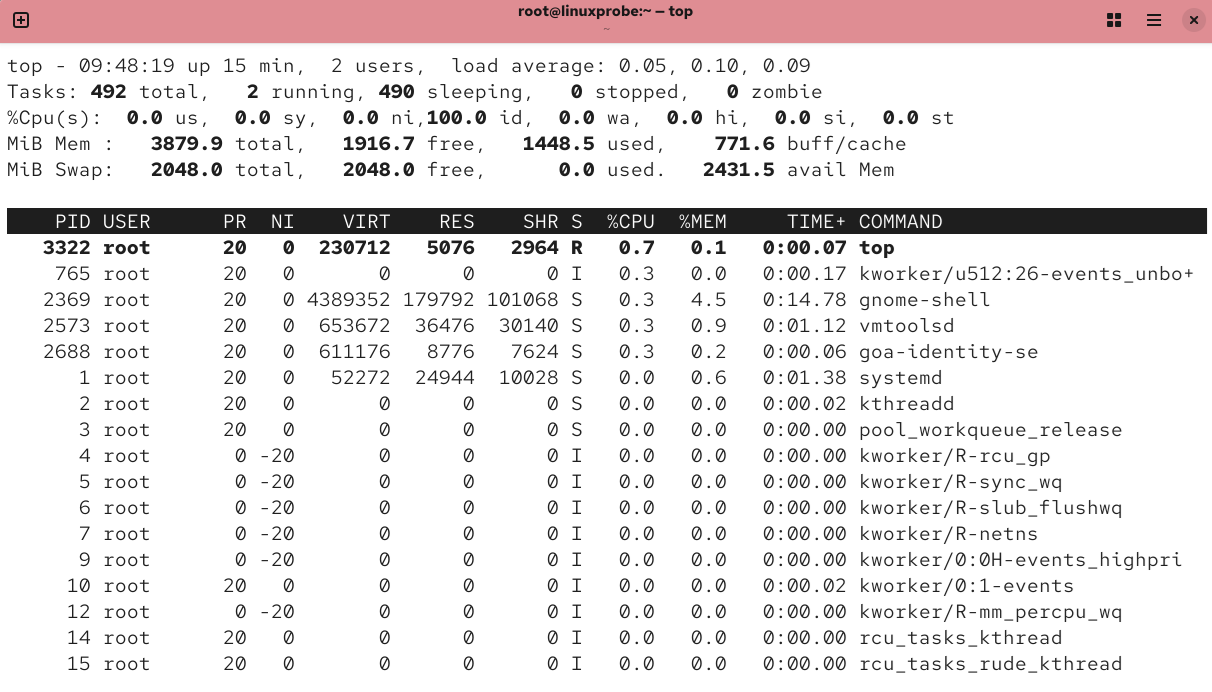Open the tab overview grid
The height and width of the screenshot is (692, 1212).
point(1114,20)
